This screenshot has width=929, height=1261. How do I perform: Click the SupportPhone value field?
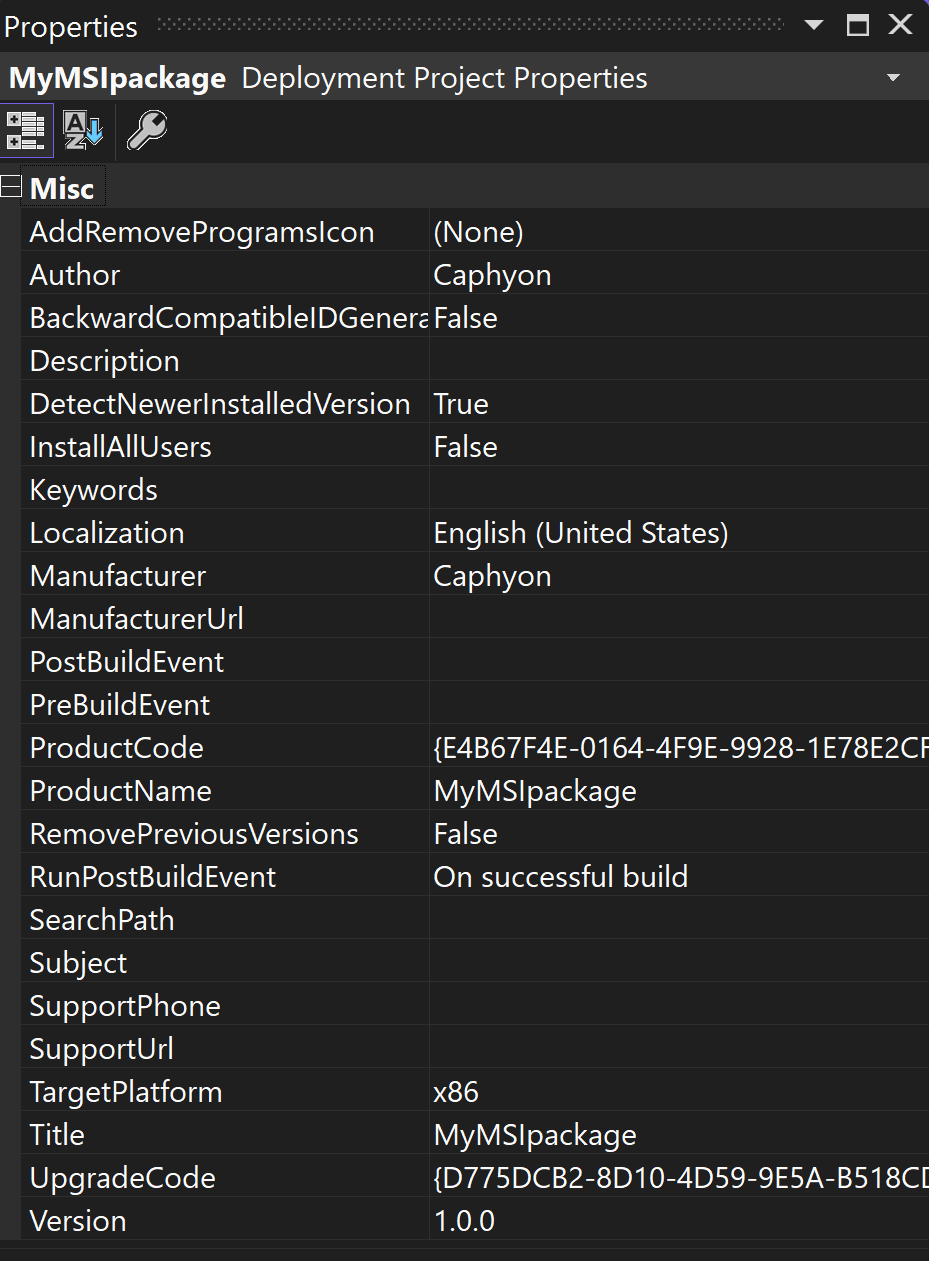[x=679, y=1006]
